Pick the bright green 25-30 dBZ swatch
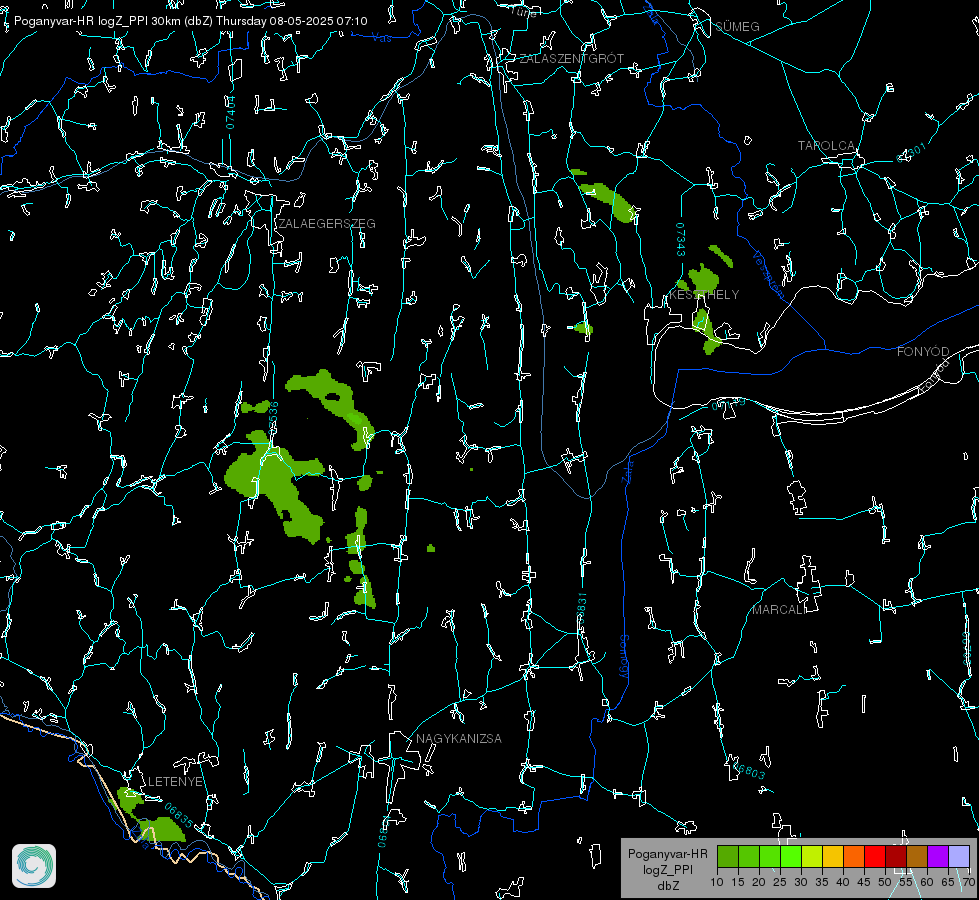This screenshot has height=900, width=979. [x=791, y=856]
